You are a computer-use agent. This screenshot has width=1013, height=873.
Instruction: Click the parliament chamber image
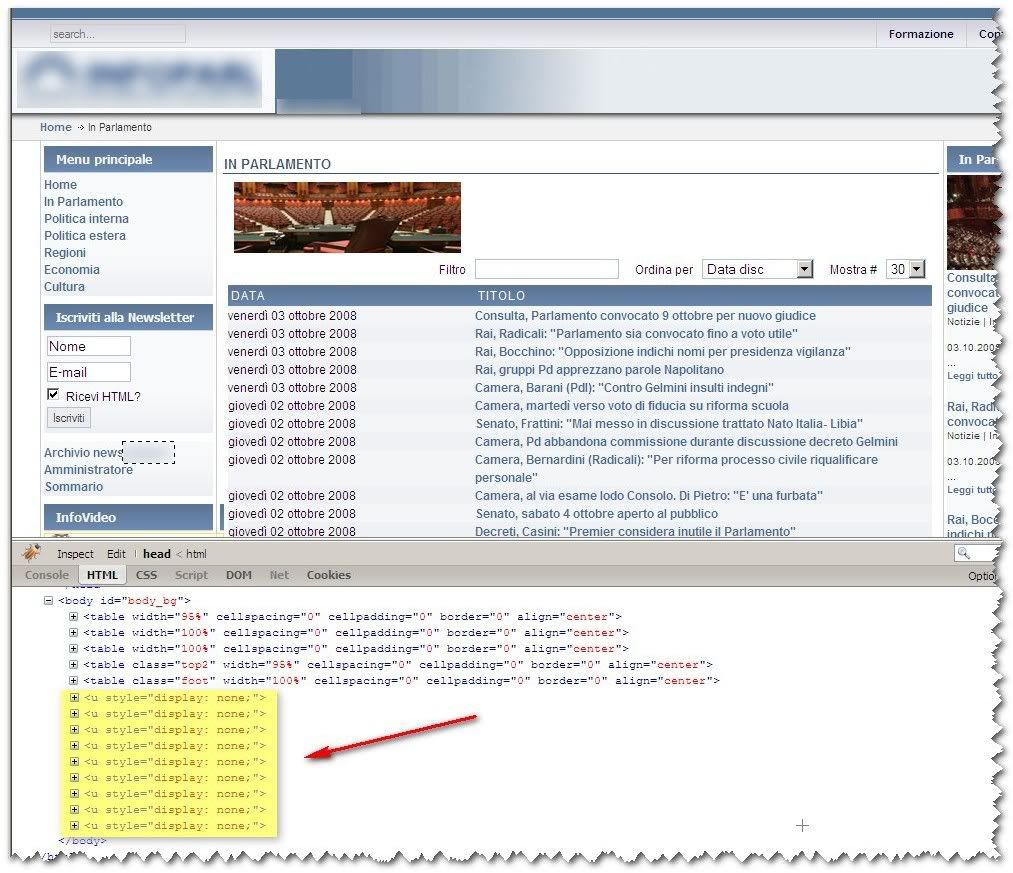click(x=347, y=217)
